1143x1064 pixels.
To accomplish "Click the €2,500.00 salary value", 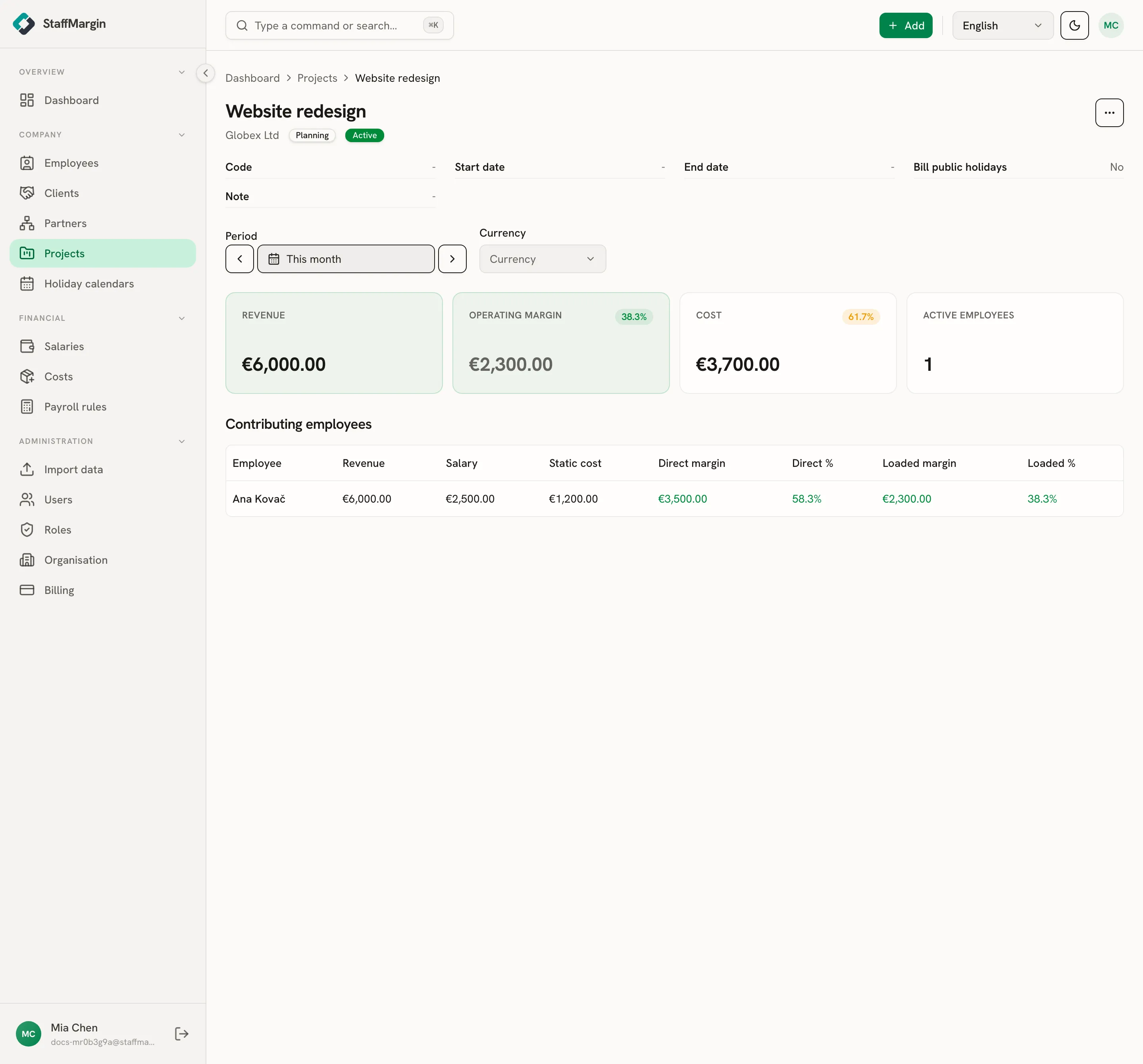I will (x=470, y=499).
